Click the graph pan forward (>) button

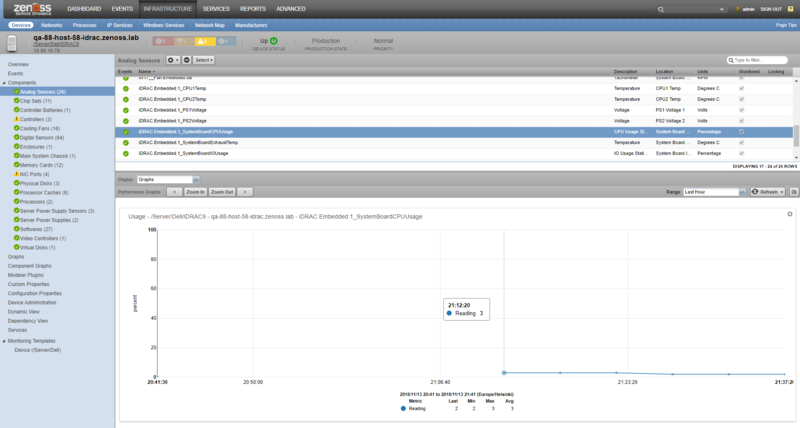pos(245,192)
